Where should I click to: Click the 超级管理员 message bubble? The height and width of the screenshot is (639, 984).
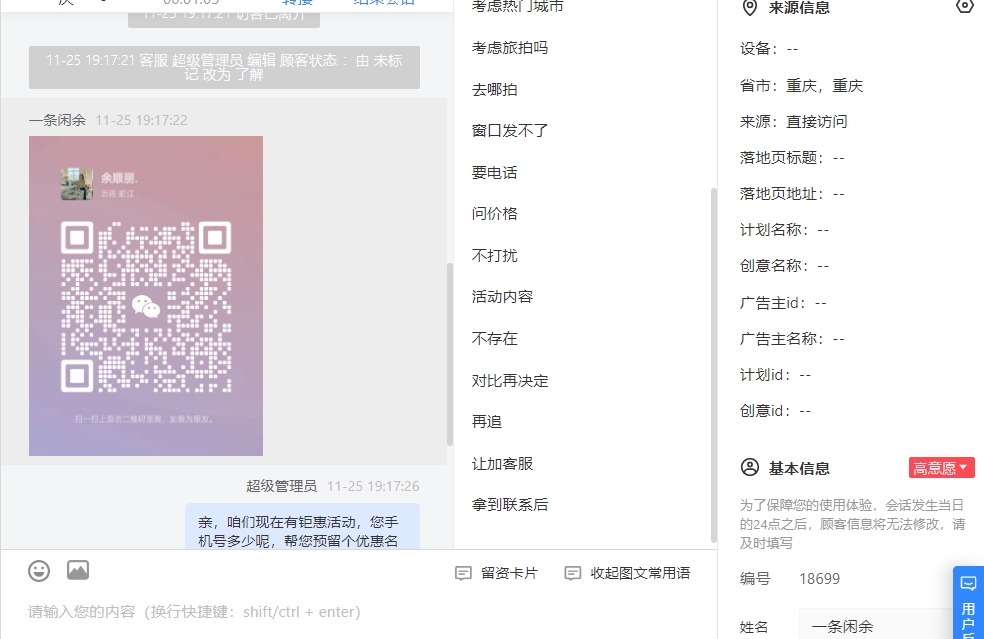302,526
